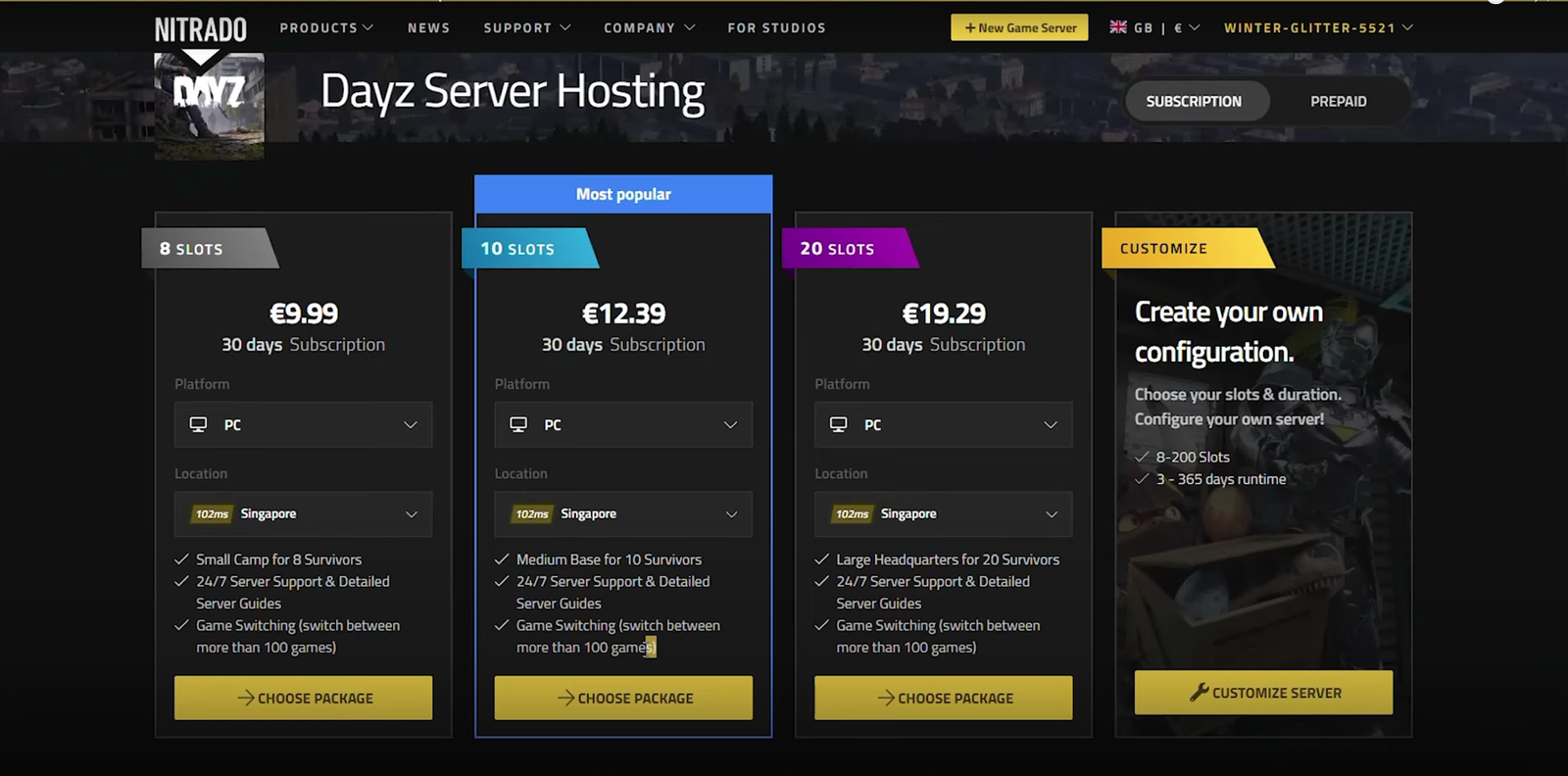Image resolution: width=1568 pixels, height=776 pixels.
Task: Click 'Medium Base for 10 Survivors' text
Action: point(609,559)
